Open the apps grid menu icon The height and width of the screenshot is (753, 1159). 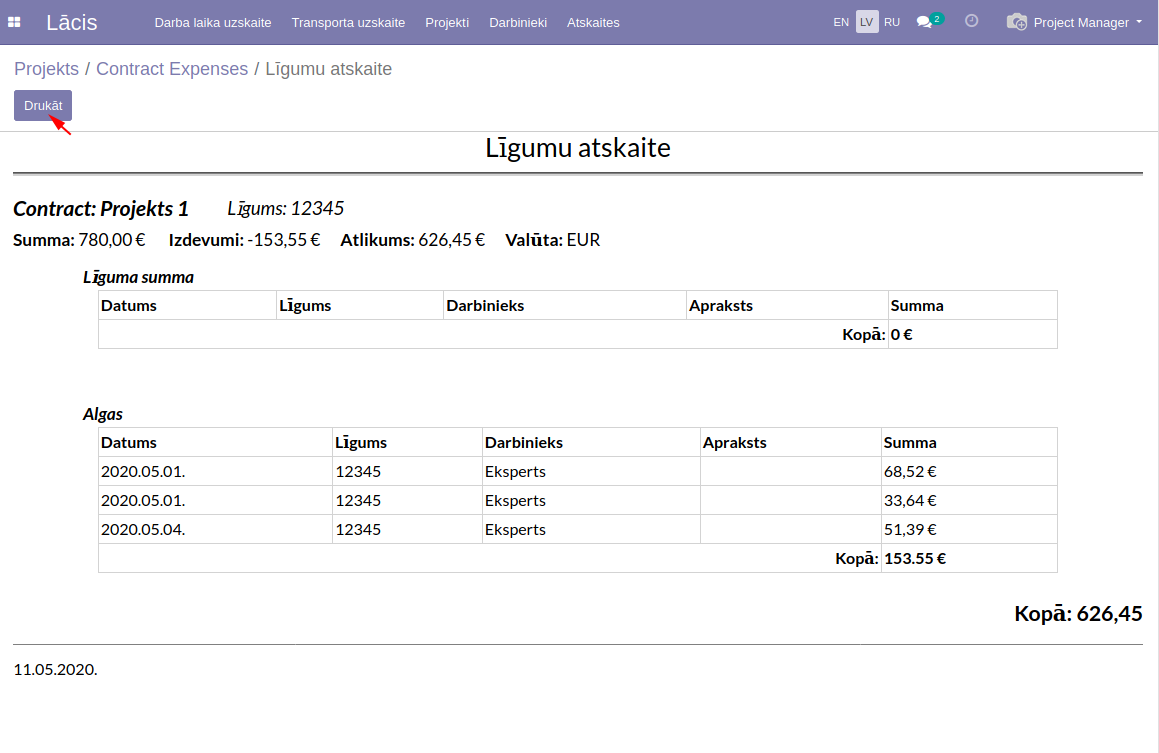click(14, 22)
